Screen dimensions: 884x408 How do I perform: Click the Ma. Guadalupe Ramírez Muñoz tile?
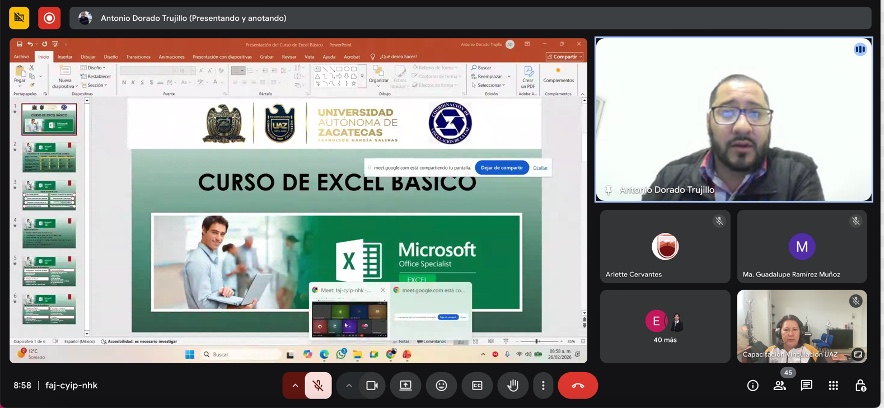click(801, 246)
